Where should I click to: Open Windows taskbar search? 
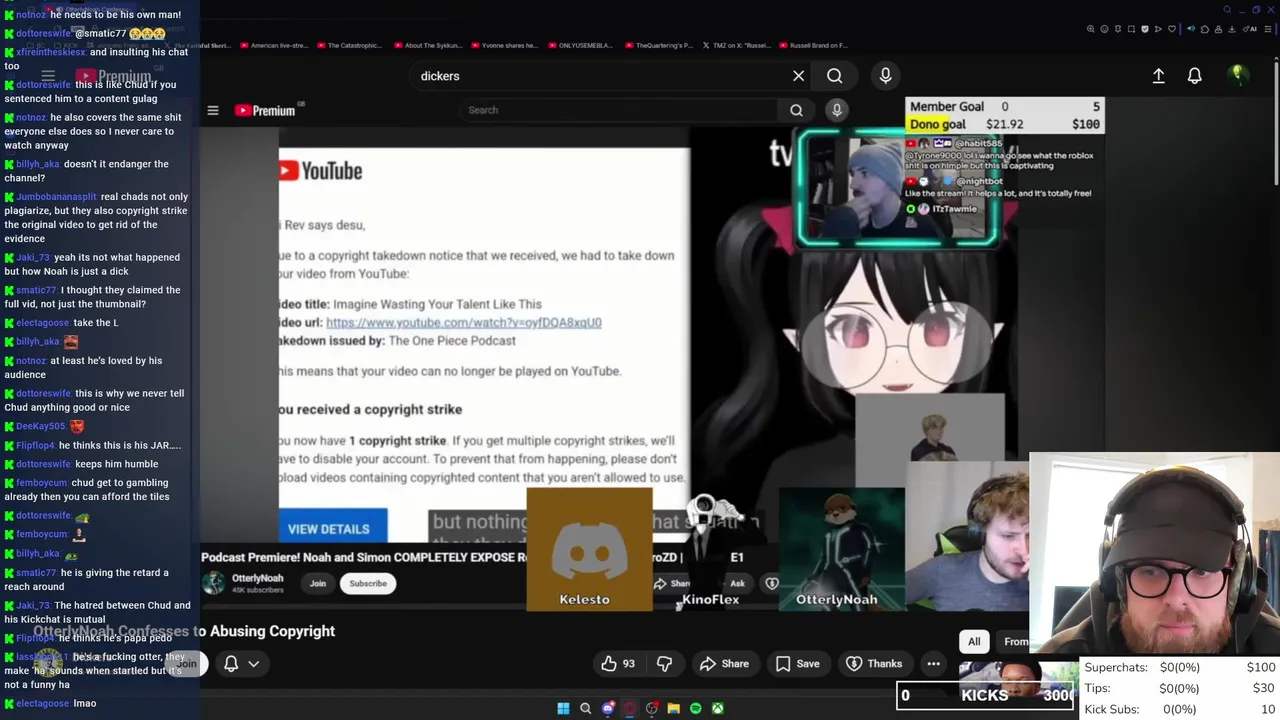pyautogui.click(x=585, y=708)
